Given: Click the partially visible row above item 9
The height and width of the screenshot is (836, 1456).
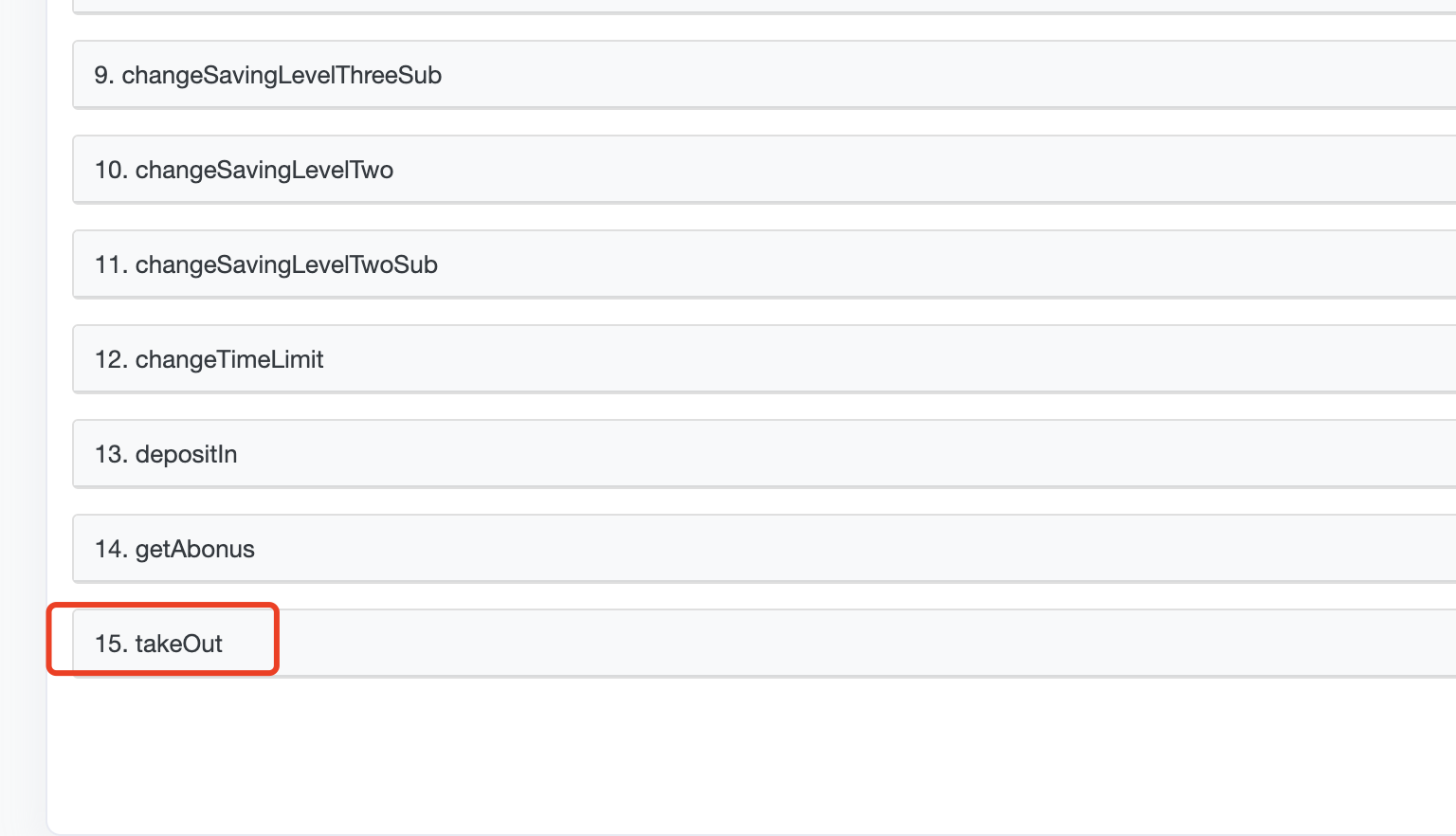Looking at the screenshot, I should tap(758, 6).
